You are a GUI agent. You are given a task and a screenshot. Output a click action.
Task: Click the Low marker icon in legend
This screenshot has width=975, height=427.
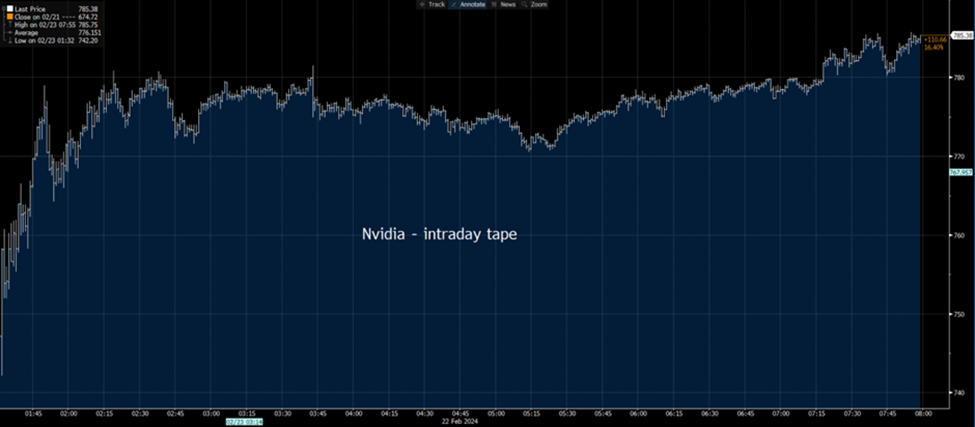[10, 41]
